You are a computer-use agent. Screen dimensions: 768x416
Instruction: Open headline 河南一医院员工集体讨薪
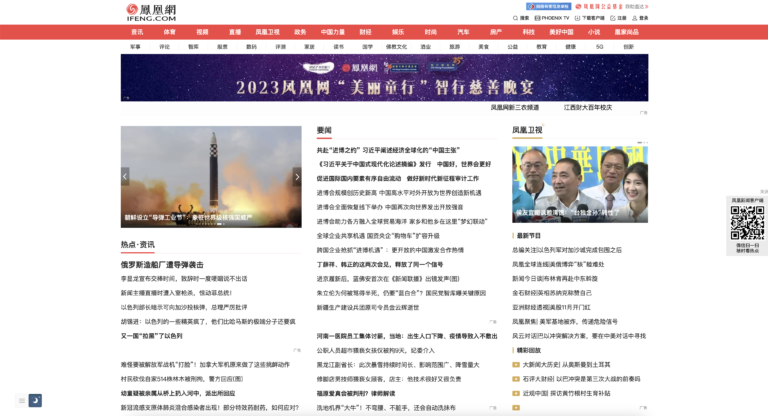[x=407, y=336]
